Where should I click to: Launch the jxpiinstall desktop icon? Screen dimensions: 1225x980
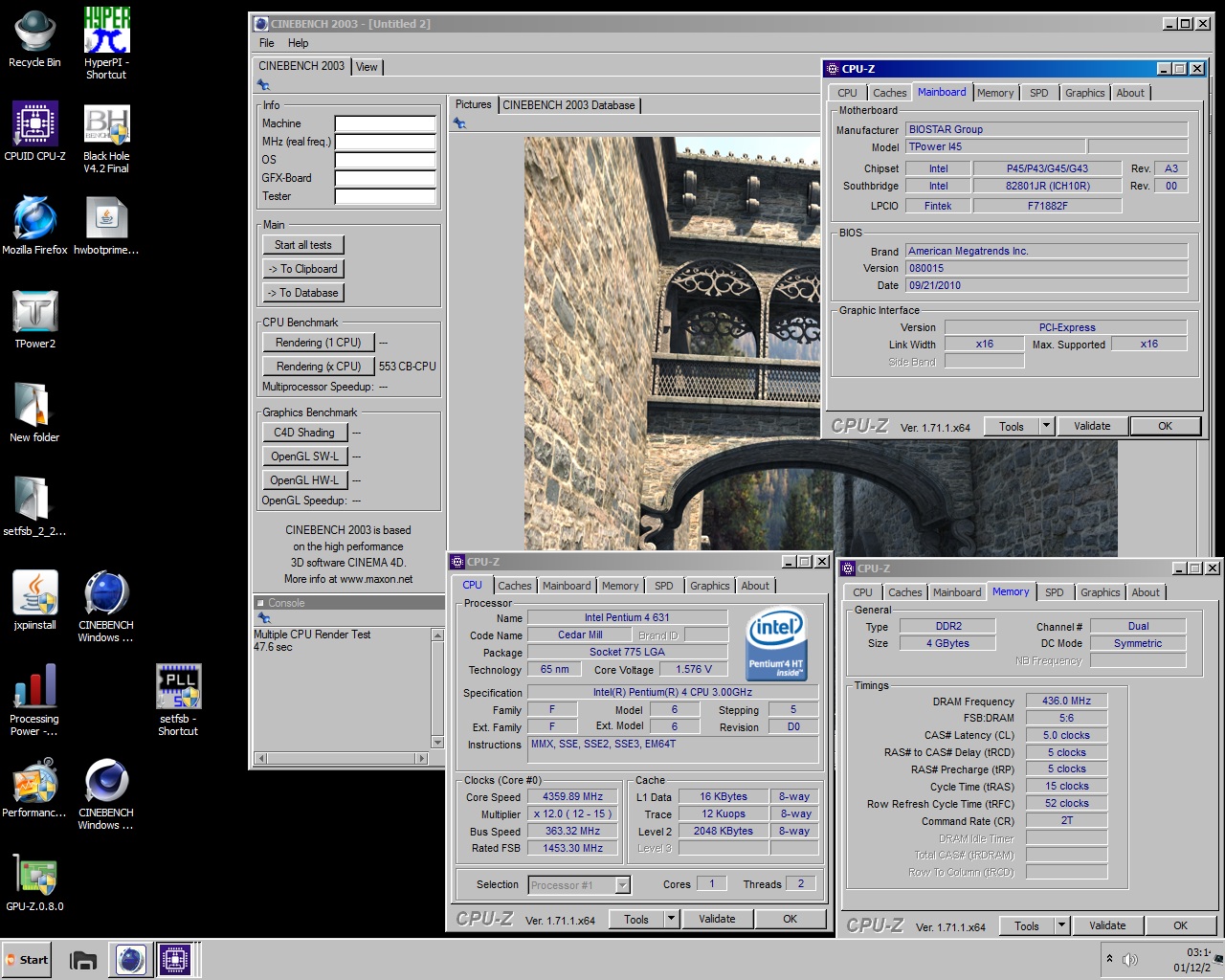pyautogui.click(x=34, y=601)
